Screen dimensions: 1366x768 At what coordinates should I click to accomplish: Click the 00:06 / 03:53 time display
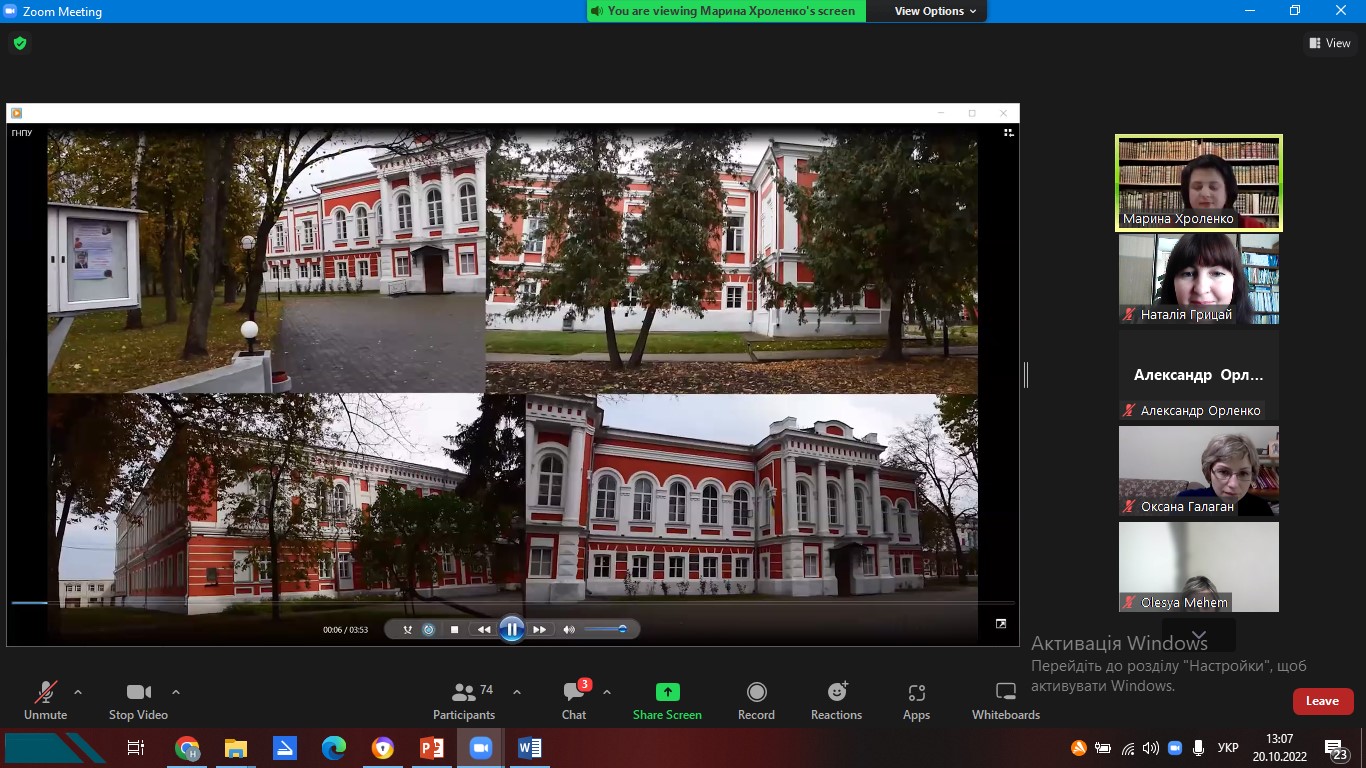[345, 630]
